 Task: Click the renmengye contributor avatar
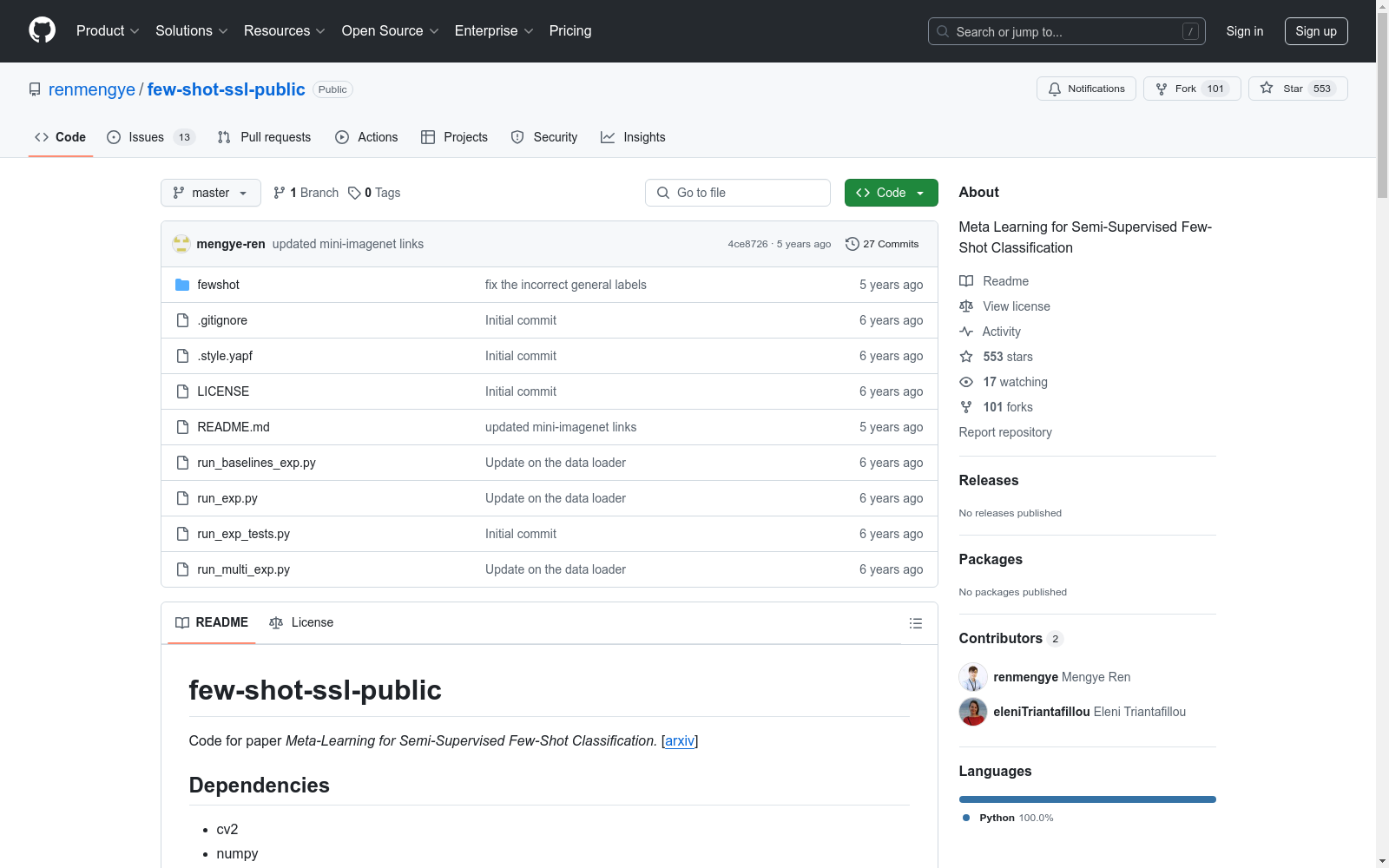point(973,677)
